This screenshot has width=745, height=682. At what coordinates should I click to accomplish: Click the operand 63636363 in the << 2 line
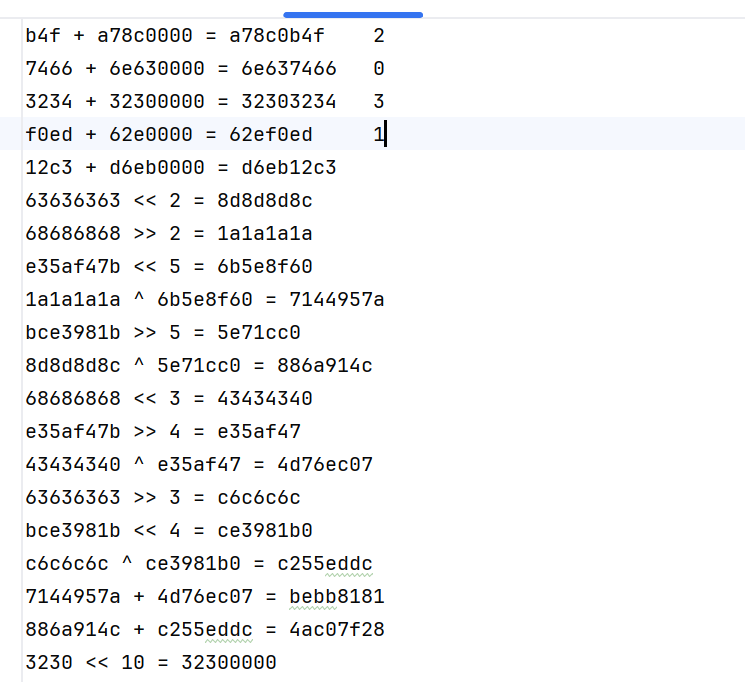pos(73,201)
